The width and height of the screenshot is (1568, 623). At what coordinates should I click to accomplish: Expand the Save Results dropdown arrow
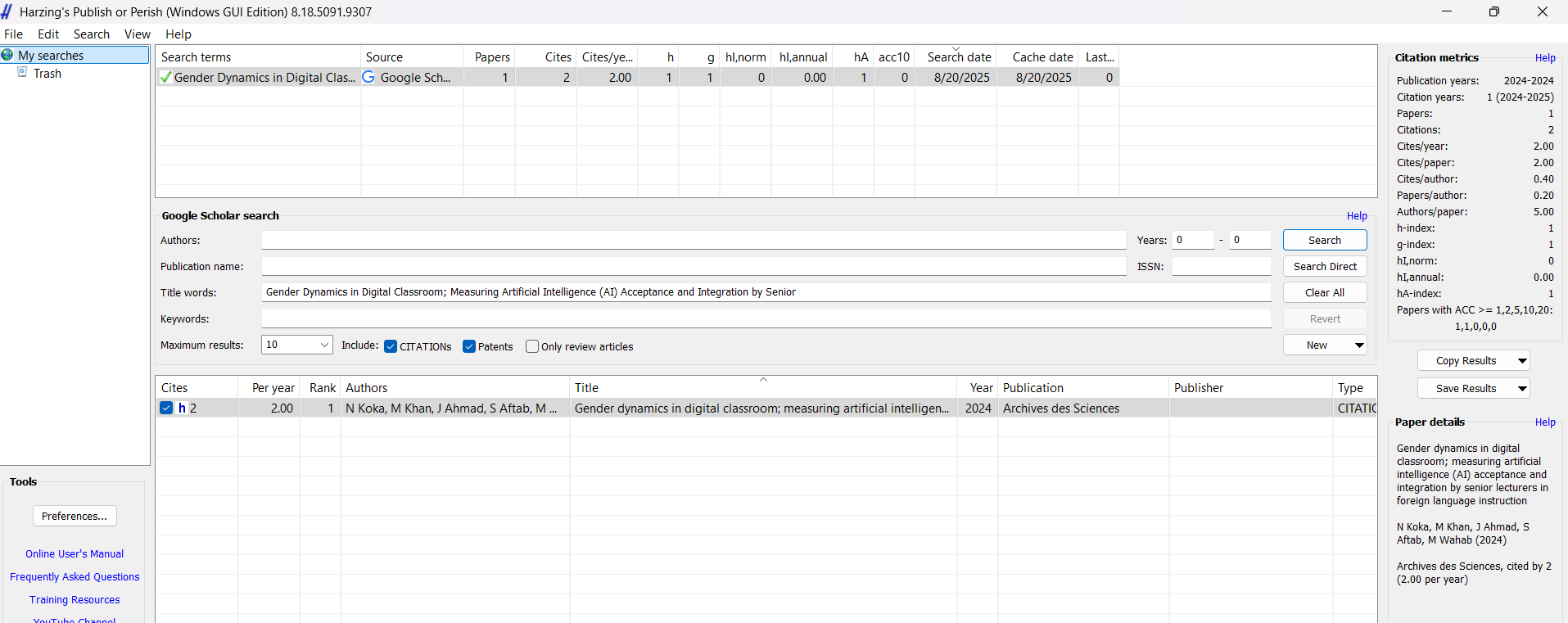point(1522,388)
